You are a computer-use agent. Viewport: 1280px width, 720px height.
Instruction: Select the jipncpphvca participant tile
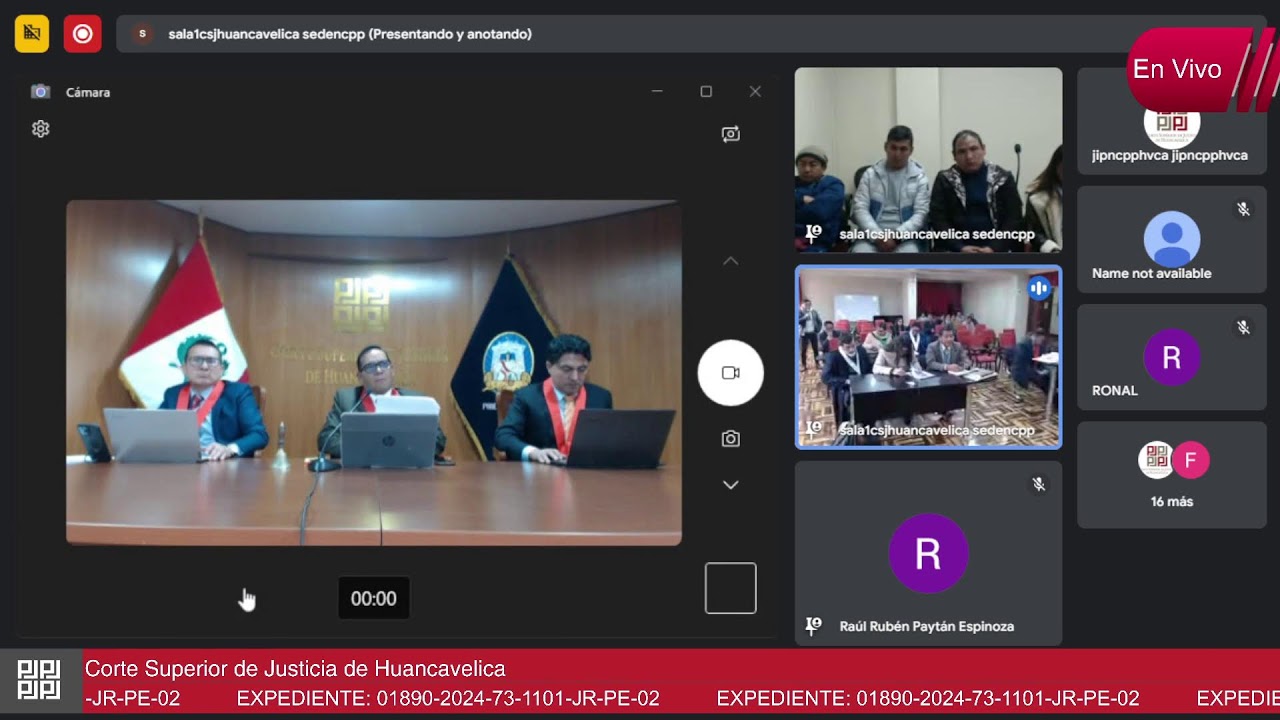1172,122
